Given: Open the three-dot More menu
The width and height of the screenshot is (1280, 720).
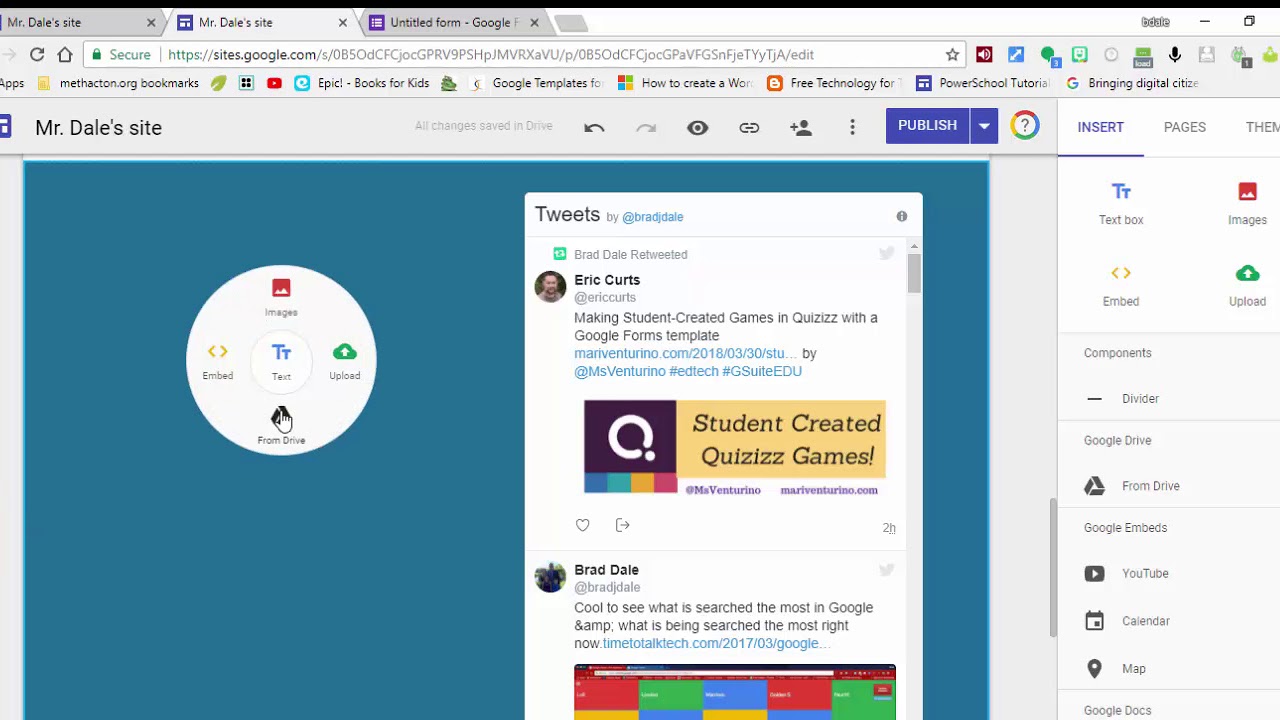Looking at the screenshot, I should 852,127.
